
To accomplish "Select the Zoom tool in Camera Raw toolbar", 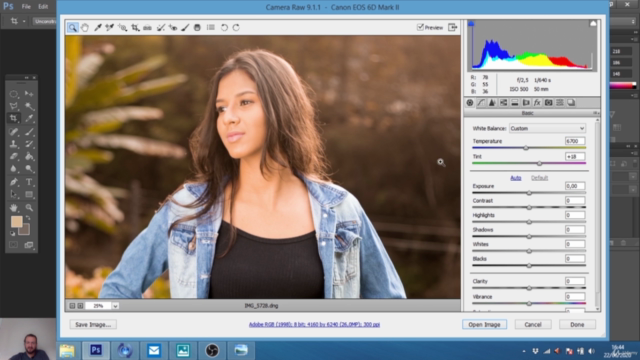I will [73, 27].
